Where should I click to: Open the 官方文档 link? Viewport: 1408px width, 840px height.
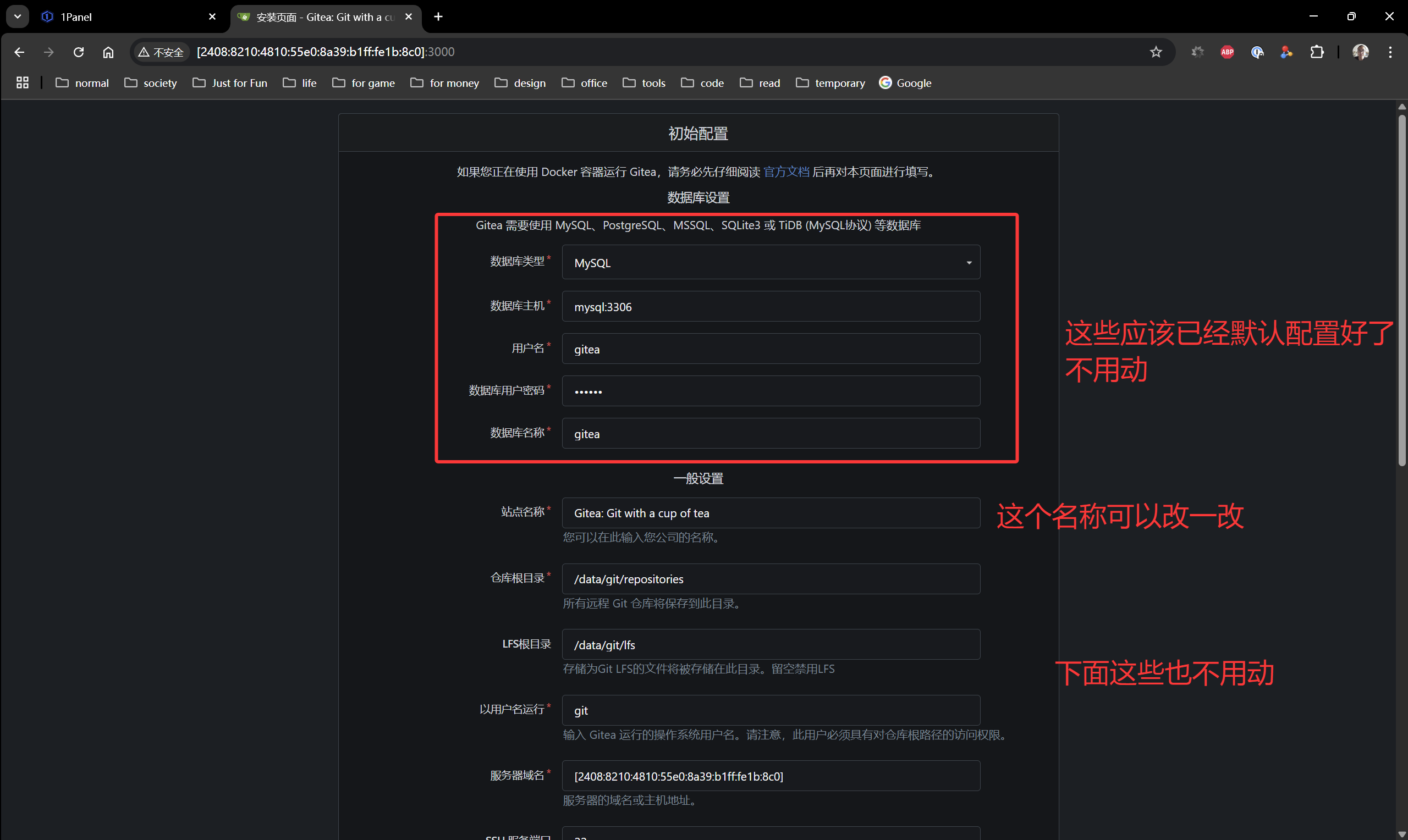coord(786,172)
